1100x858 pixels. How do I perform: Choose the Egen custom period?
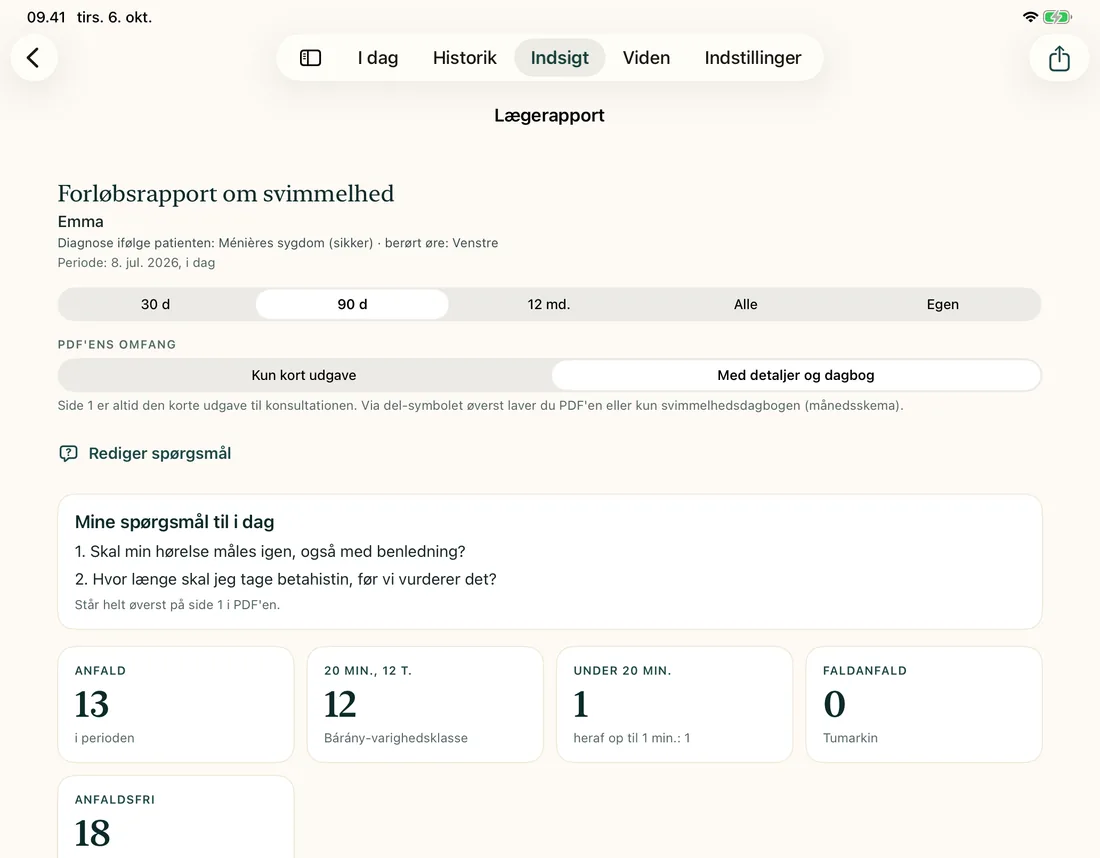(x=942, y=304)
